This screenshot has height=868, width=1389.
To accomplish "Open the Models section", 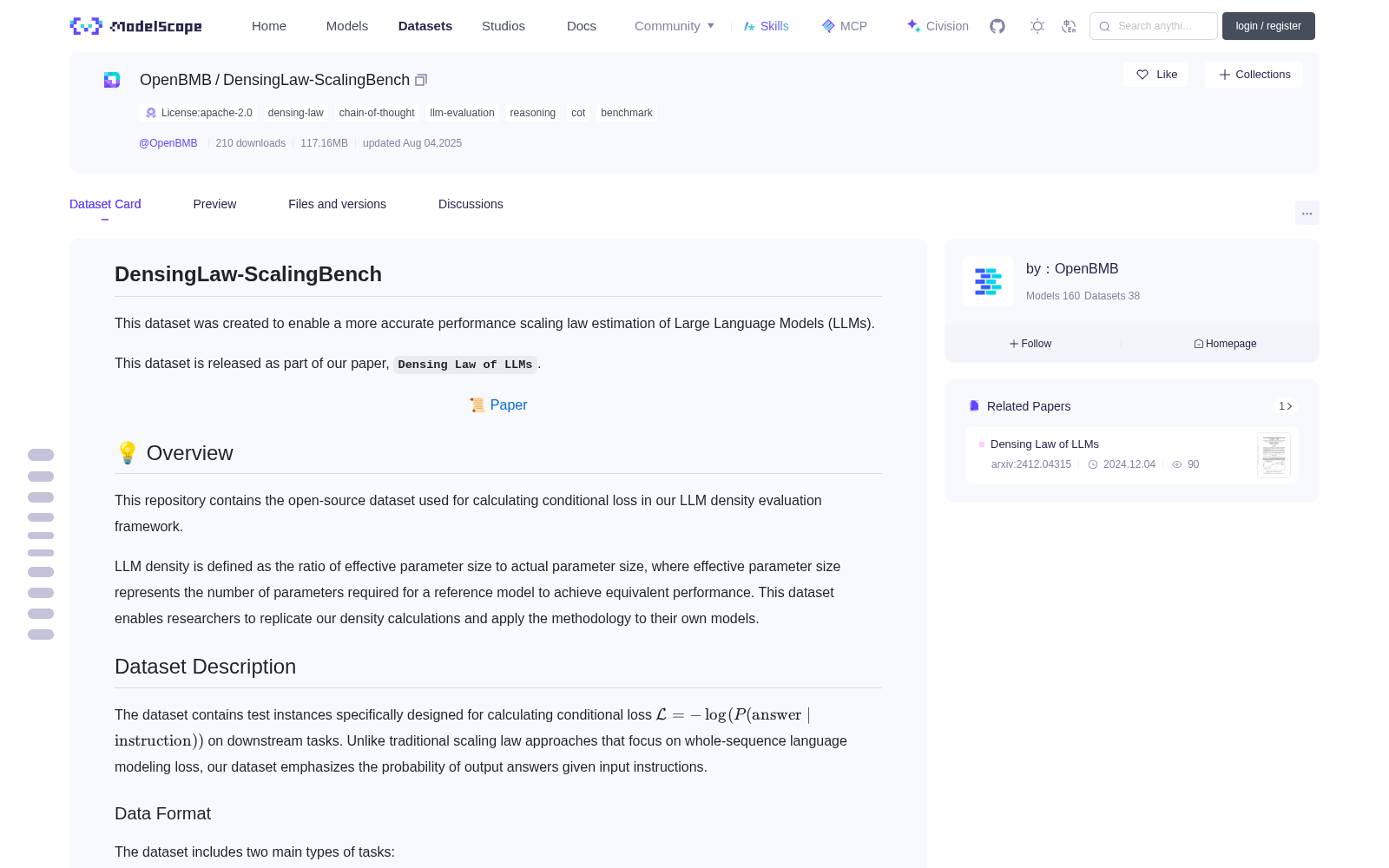I will point(347,26).
